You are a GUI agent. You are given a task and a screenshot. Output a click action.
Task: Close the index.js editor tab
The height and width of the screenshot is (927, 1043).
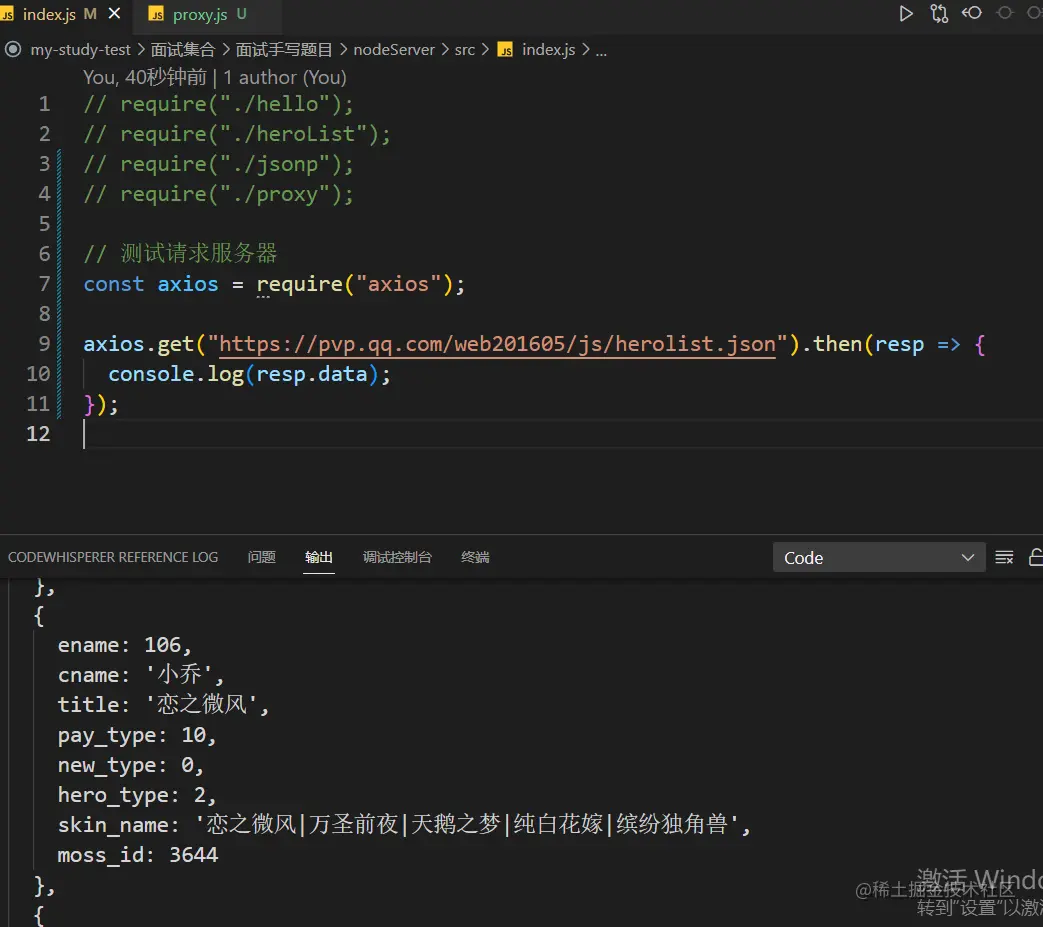[114, 13]
